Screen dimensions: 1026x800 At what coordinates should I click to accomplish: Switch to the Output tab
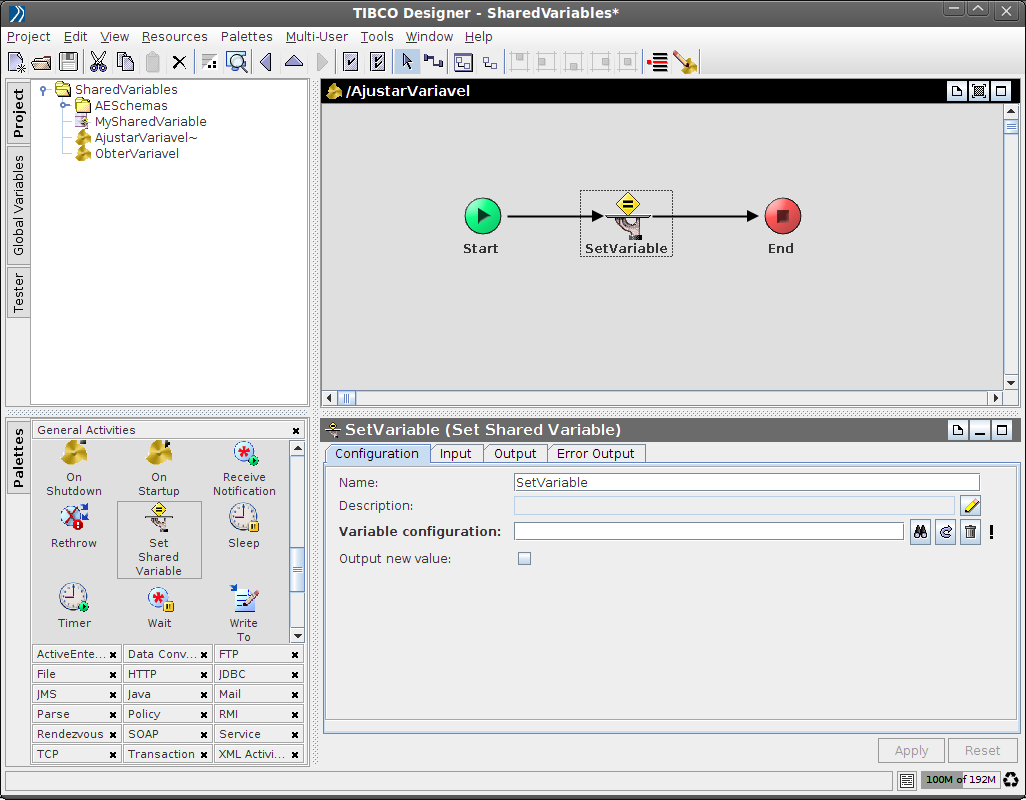pos(515,454)
